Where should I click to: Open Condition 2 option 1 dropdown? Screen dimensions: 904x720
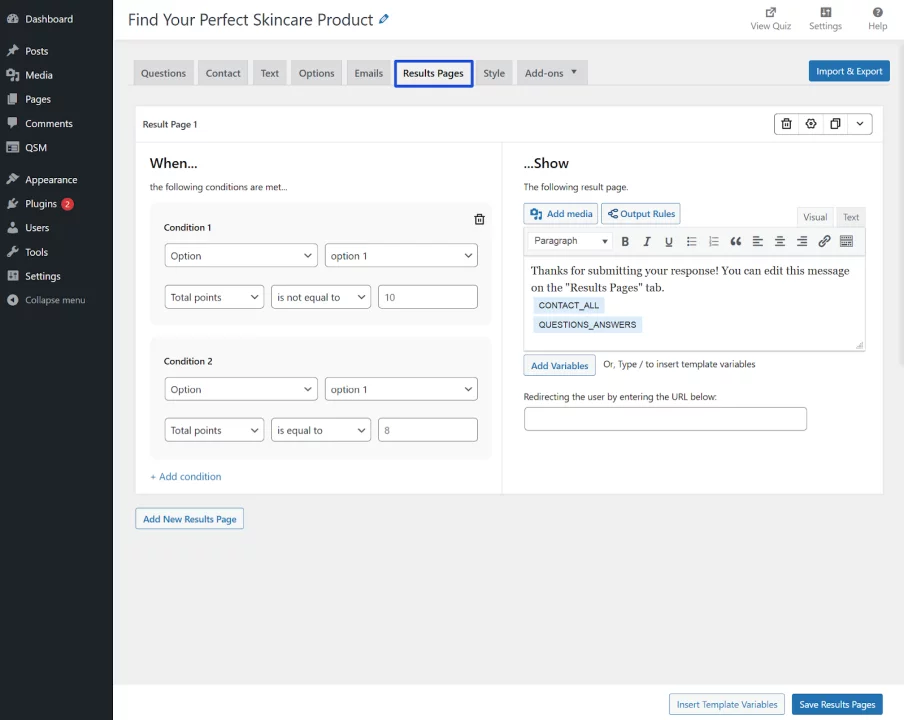(401, 389)
